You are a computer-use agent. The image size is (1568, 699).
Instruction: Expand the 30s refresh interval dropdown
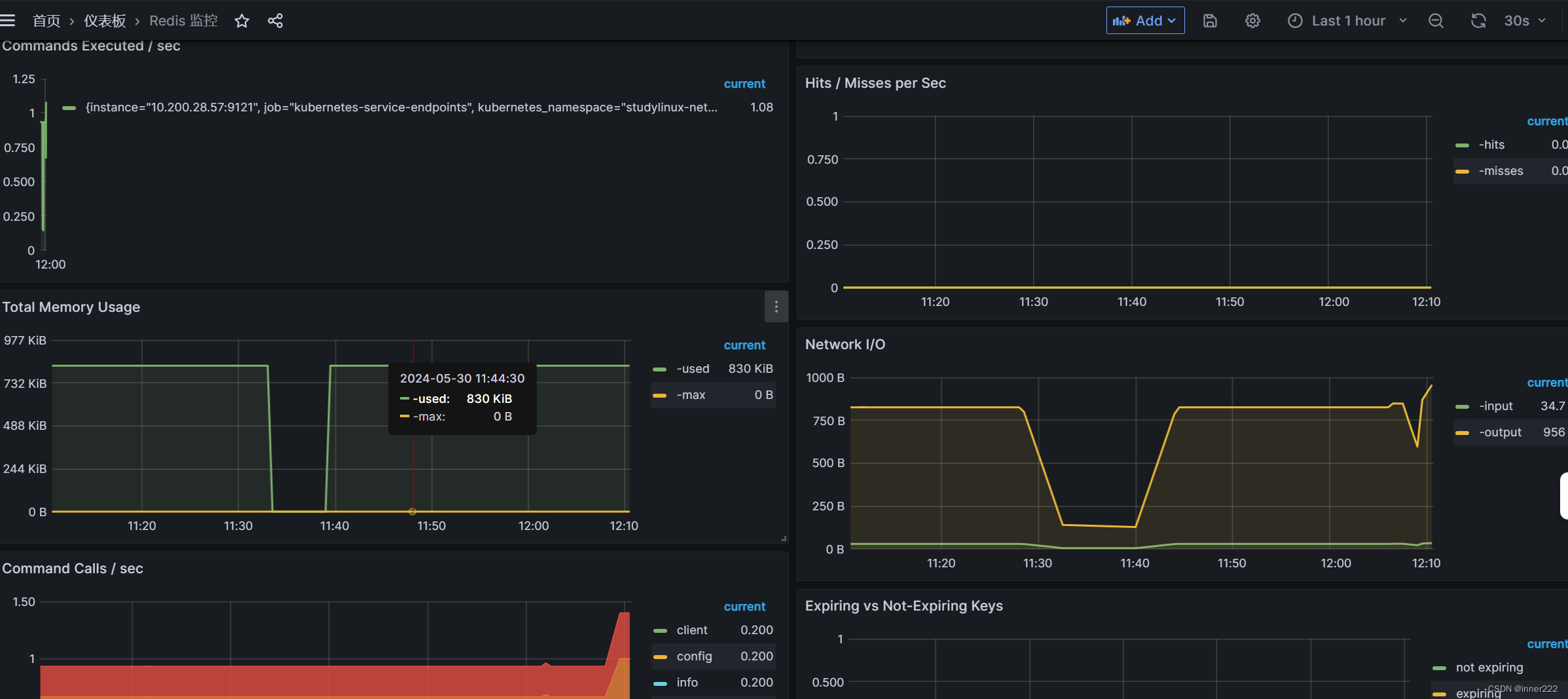[1526, 21]
